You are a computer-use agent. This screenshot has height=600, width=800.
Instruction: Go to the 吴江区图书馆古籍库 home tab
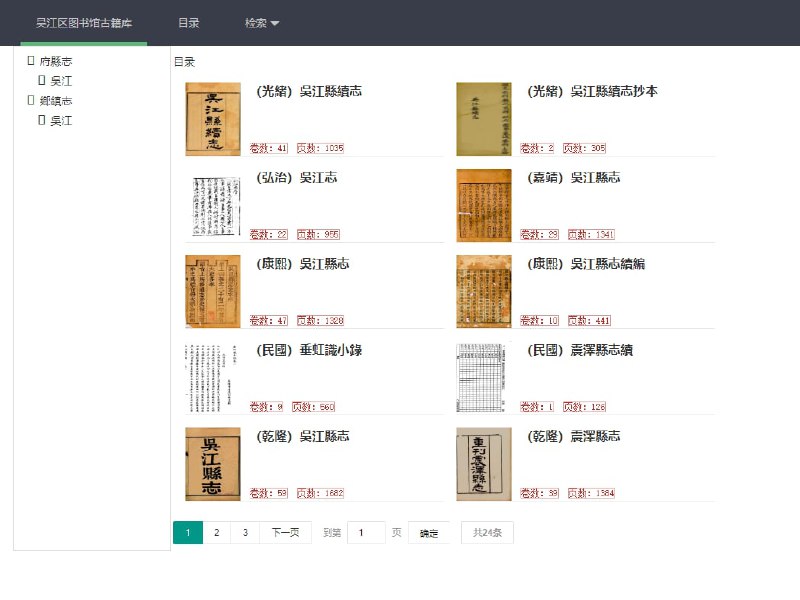[x=83, y=23]
